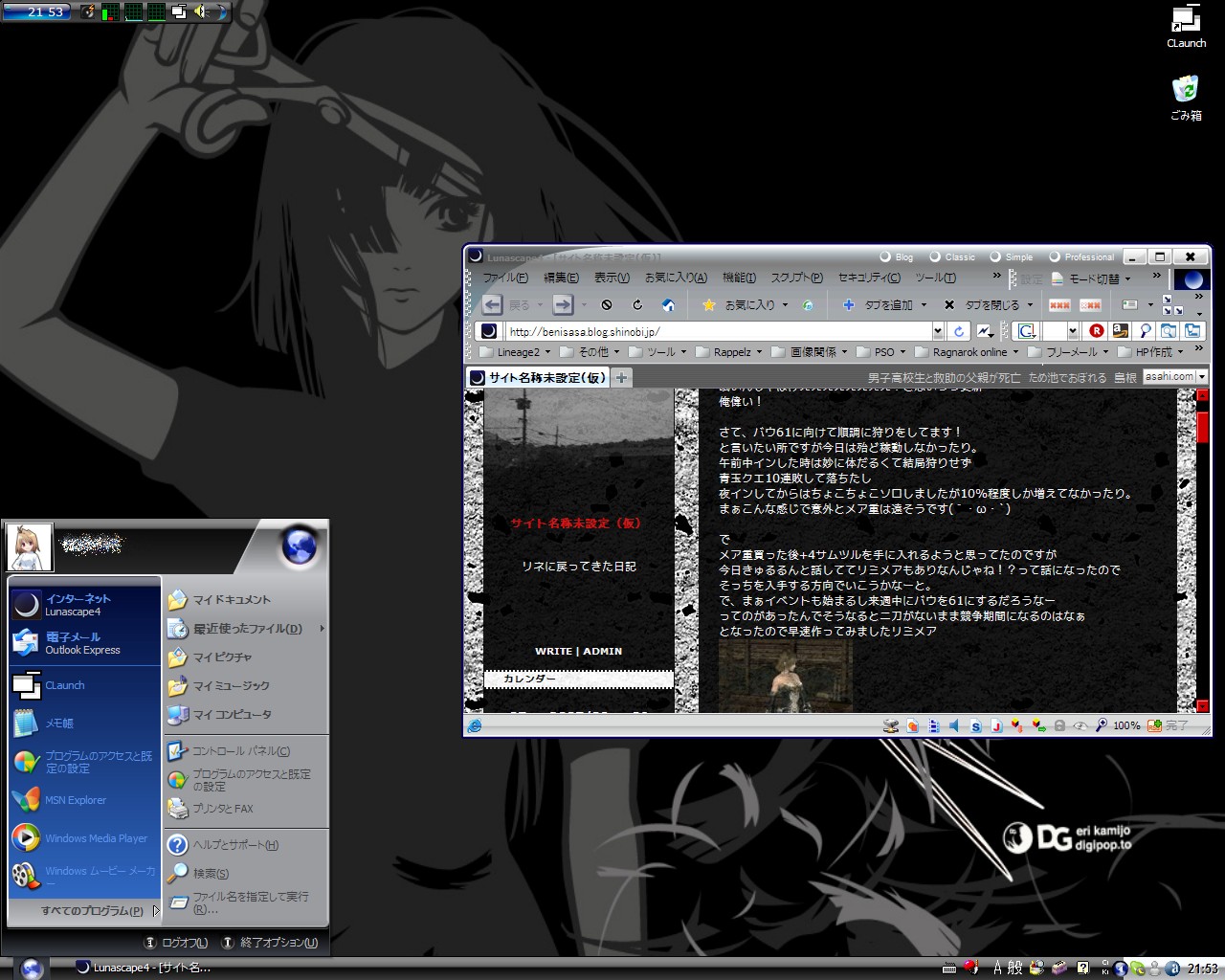This screenshot has width=1225, height=980.
Task: Expand the PSO bookmark folder
Action: tap(882, 352)
